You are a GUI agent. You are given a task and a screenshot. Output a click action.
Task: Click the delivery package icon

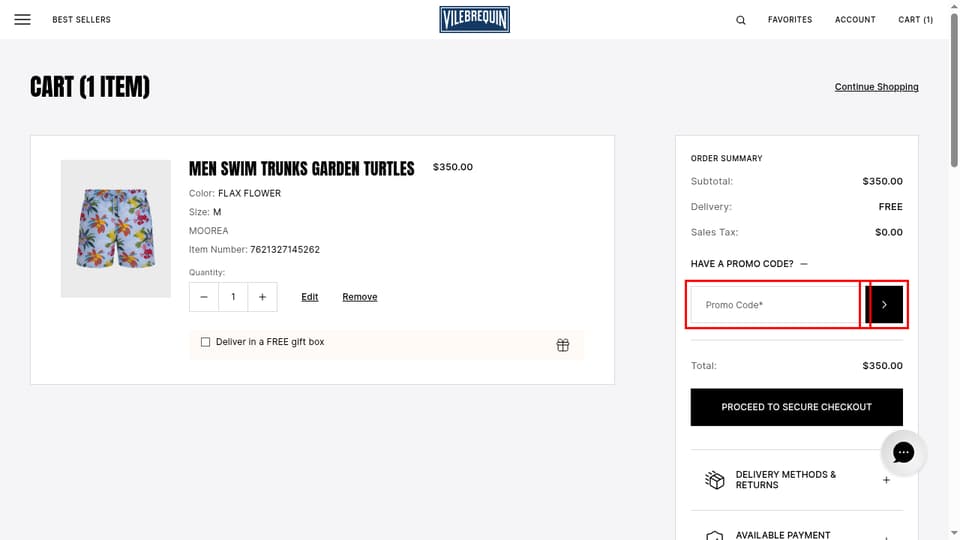tap(714, 480)
